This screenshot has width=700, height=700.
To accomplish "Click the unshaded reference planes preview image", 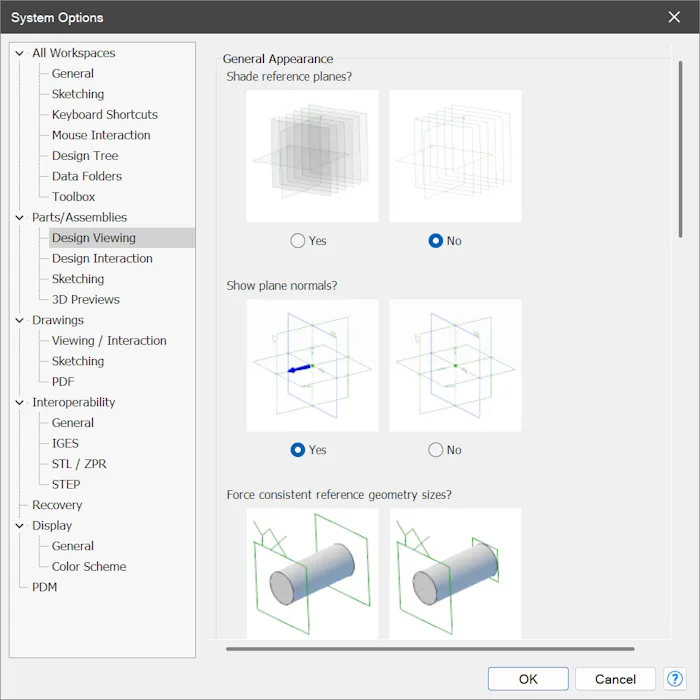I will coord(455,156).
